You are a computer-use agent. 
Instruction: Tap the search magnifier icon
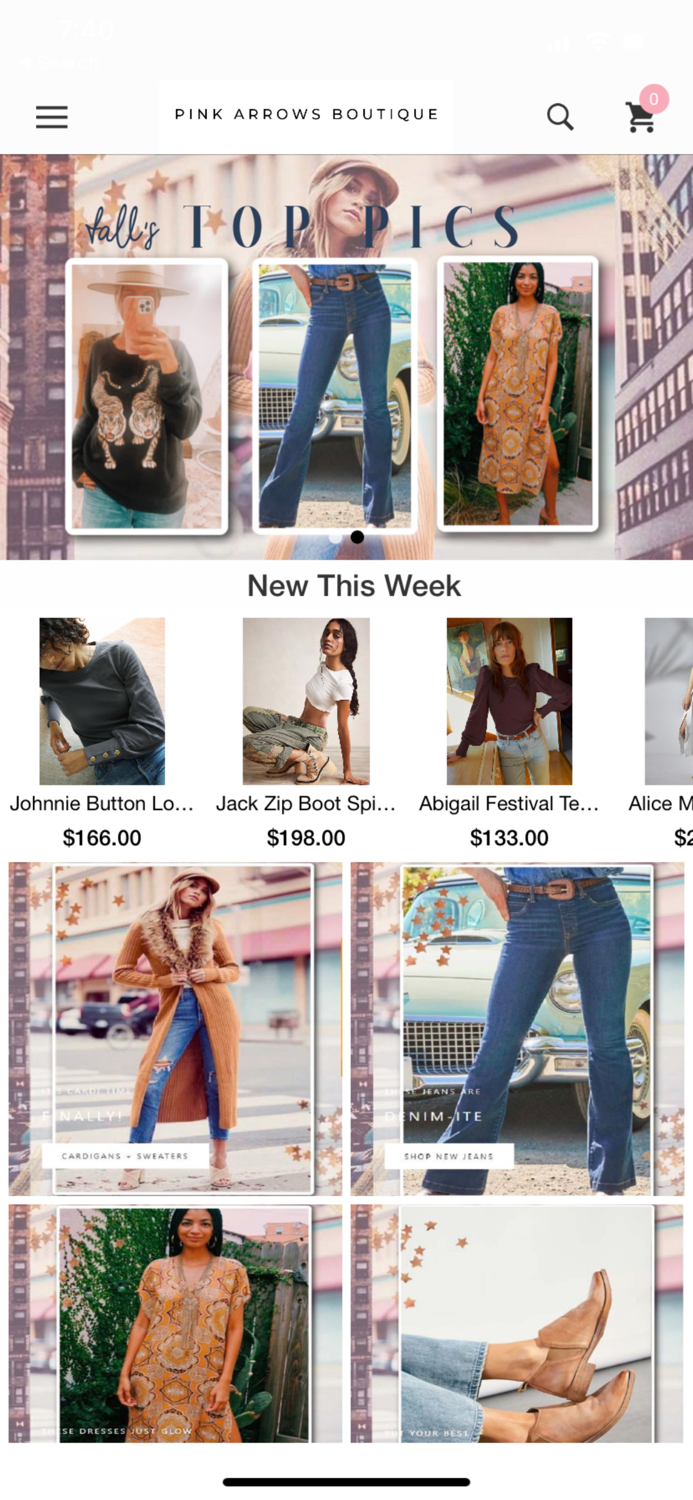(x=560, y=117)
